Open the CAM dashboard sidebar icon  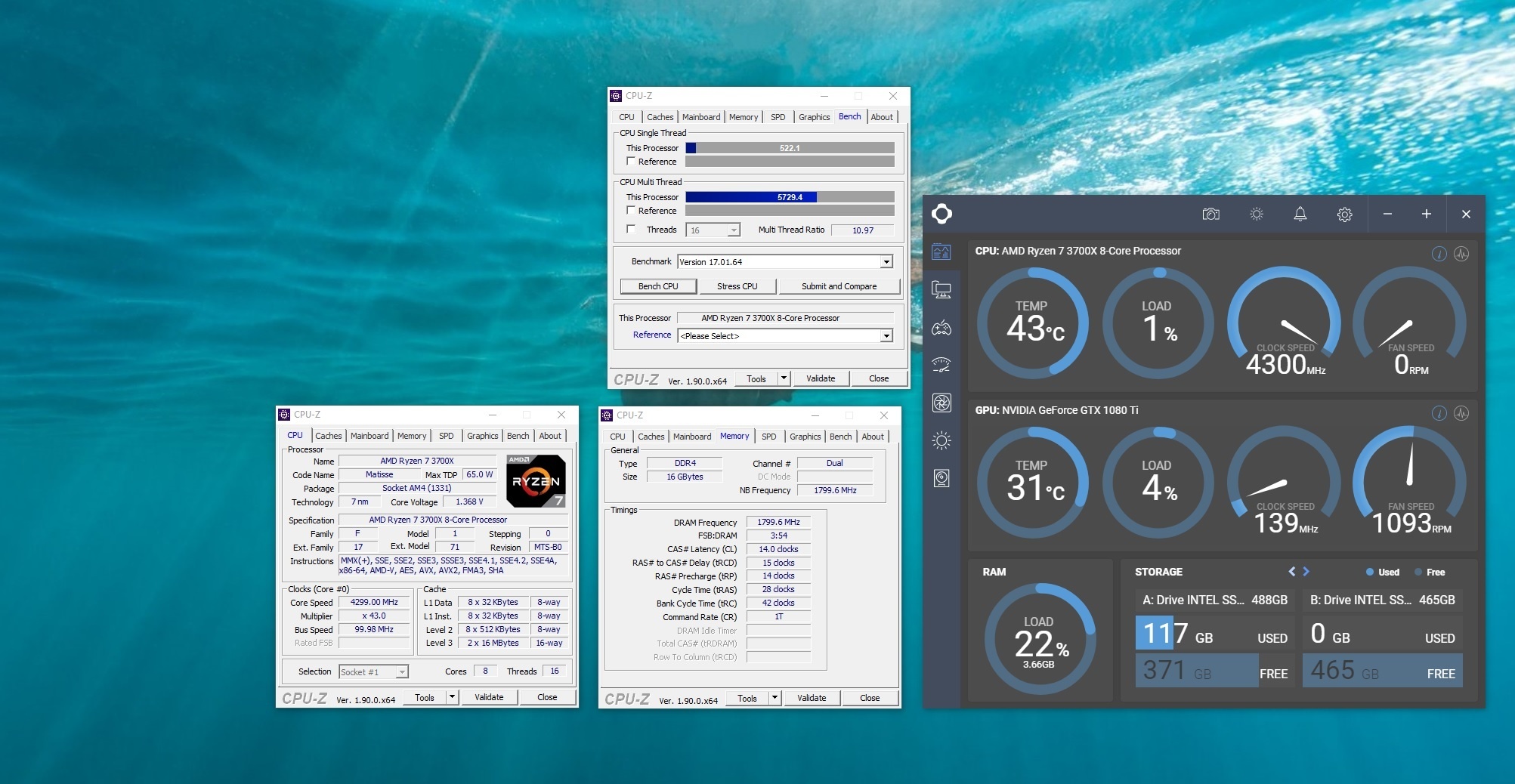pos(941,252)
